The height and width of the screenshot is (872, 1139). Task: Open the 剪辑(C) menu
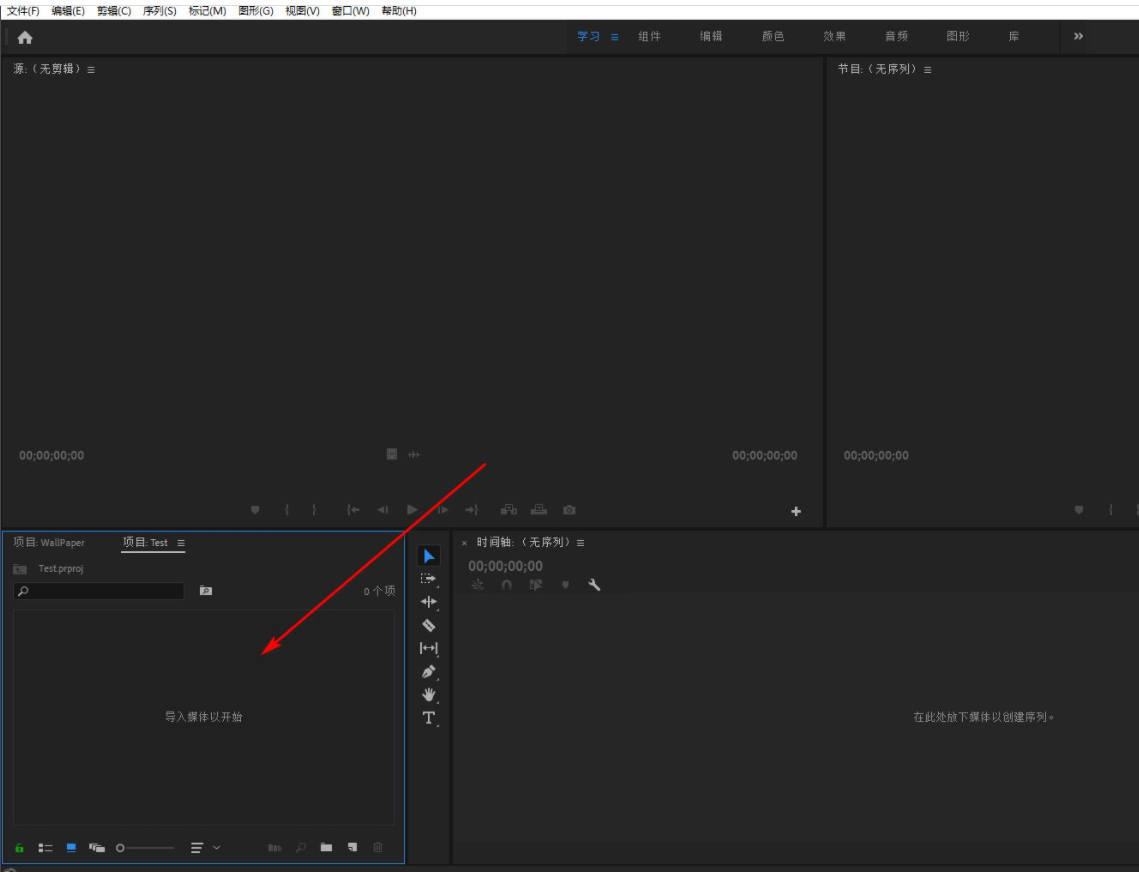tap(114, 11)
